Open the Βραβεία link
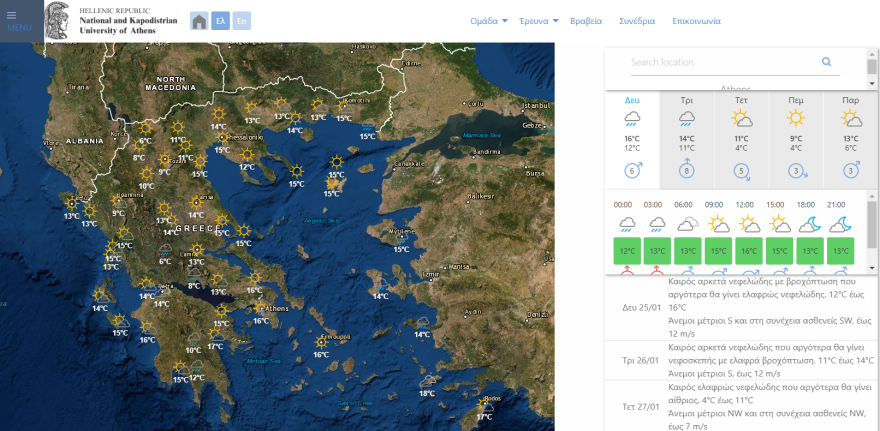 click(x=585, y=21)
